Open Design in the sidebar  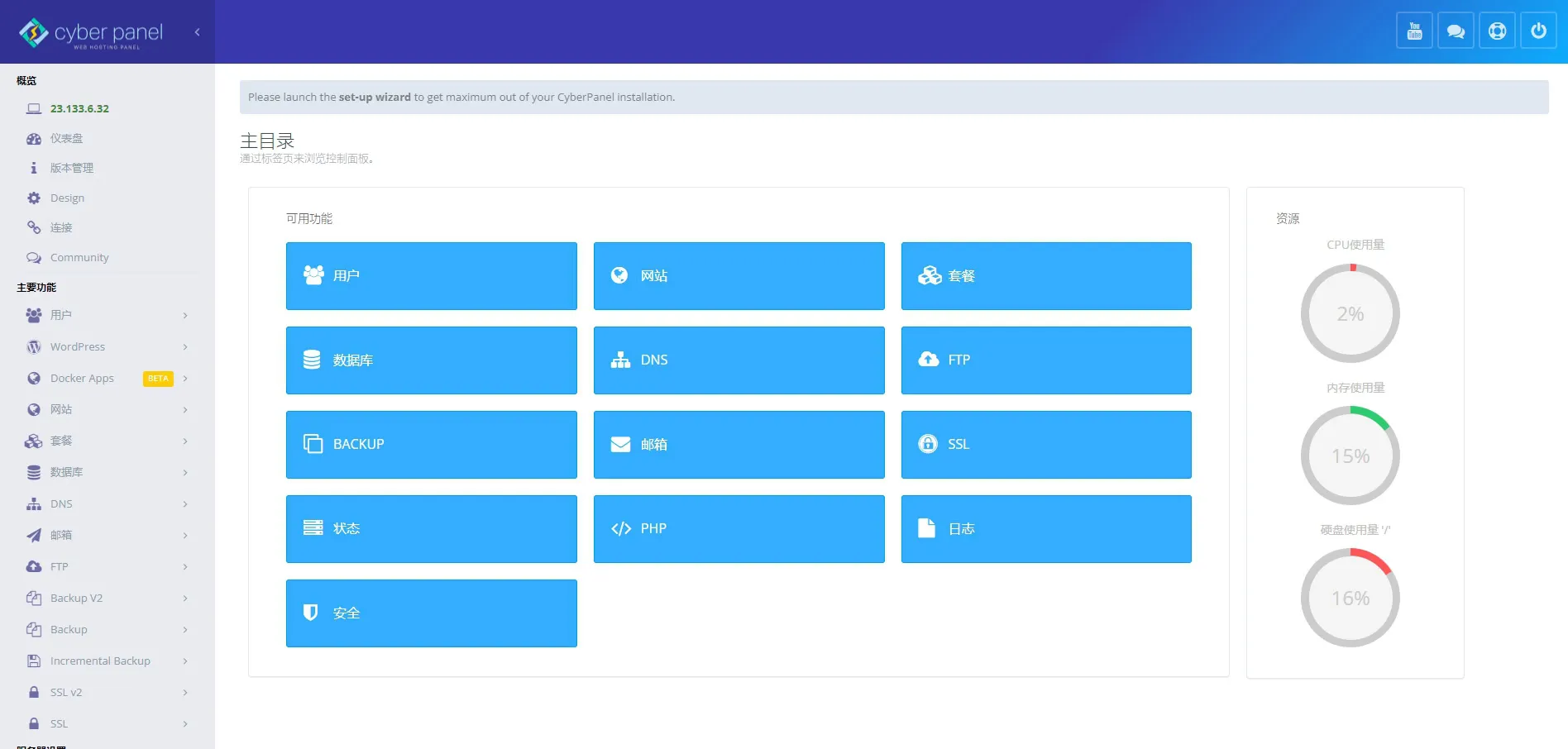click(x=67, y=198)
